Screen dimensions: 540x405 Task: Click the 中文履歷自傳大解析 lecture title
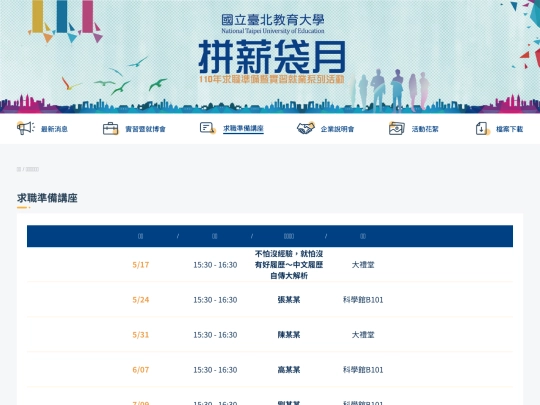289,265
